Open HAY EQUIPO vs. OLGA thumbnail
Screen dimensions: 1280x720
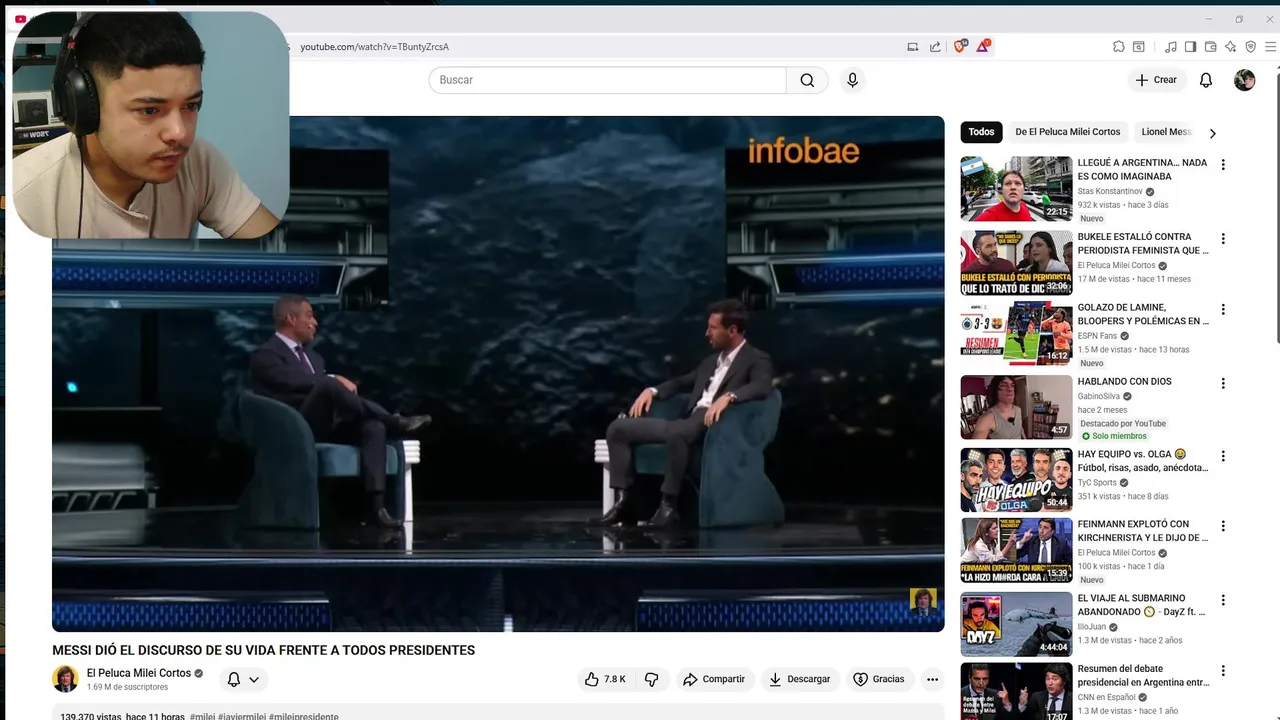coord(1016,479)
